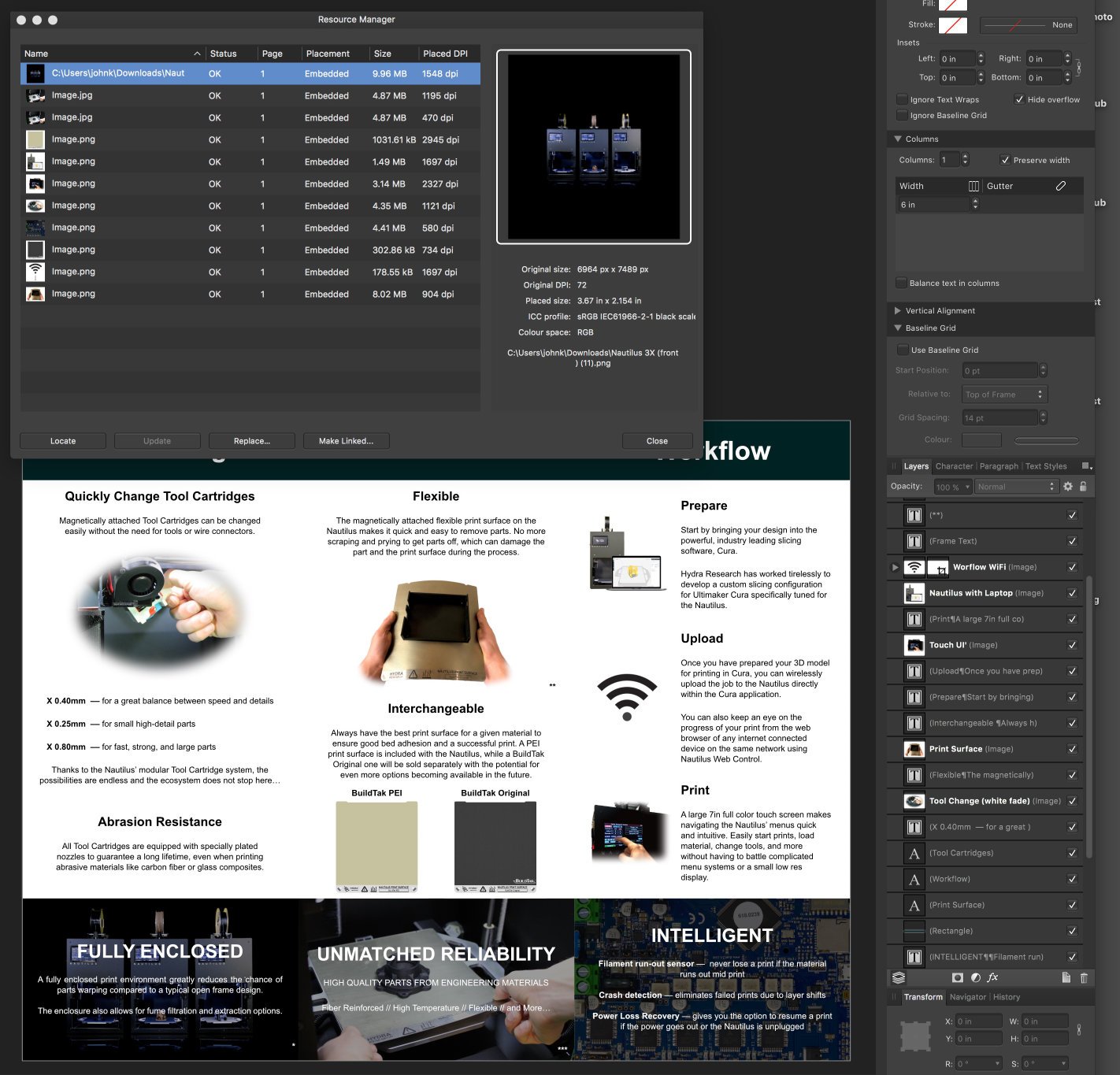Click the (Frame Text) layer frame icon
Image resolution: width=1120 pixels, height=1075 pixels.
click(x=914, y=541)
